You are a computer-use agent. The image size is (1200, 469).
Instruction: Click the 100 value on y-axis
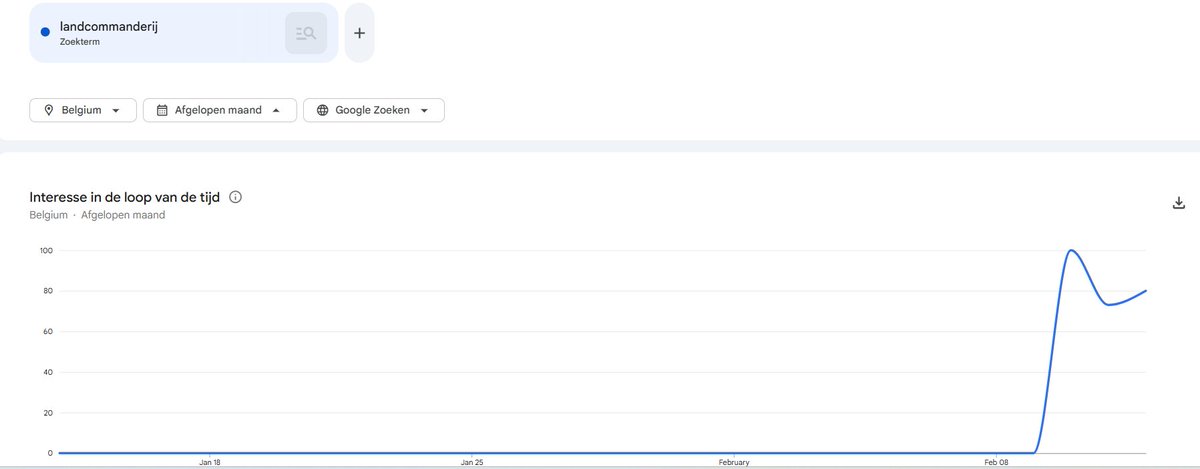(46, 251)
